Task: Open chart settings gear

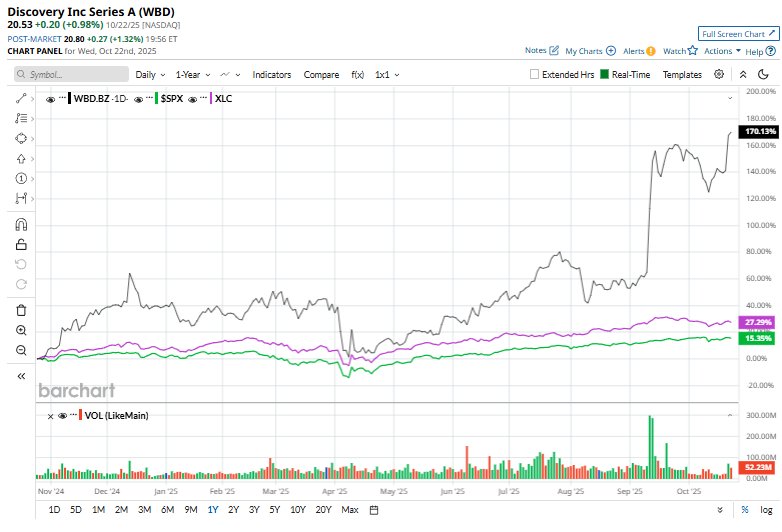Action: click(x=719, y=74)
